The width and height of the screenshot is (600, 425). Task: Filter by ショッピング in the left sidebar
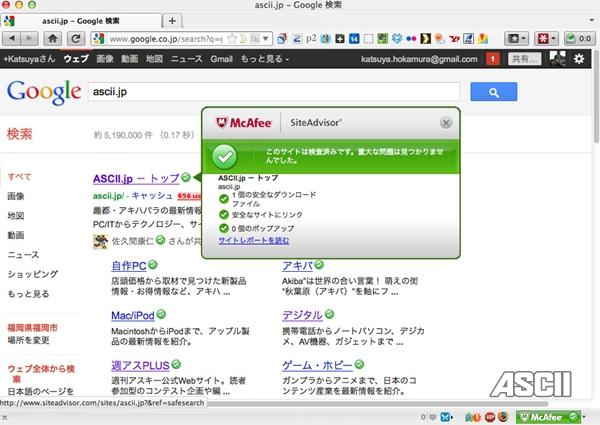33,274
